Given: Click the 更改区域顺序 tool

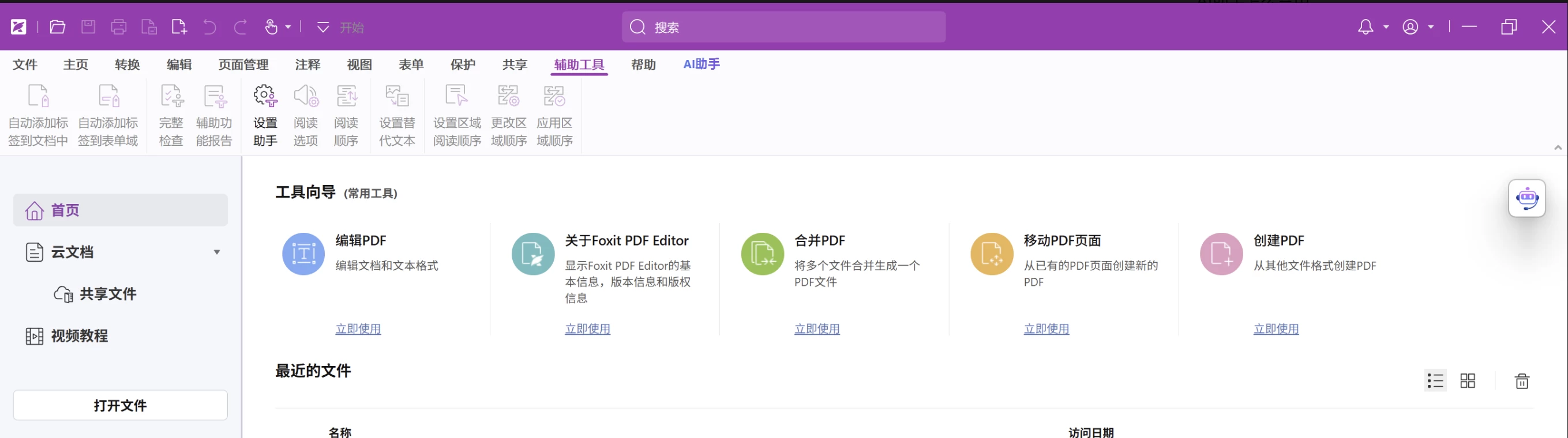Looking at the screenshot, I should tap(509, 116).
